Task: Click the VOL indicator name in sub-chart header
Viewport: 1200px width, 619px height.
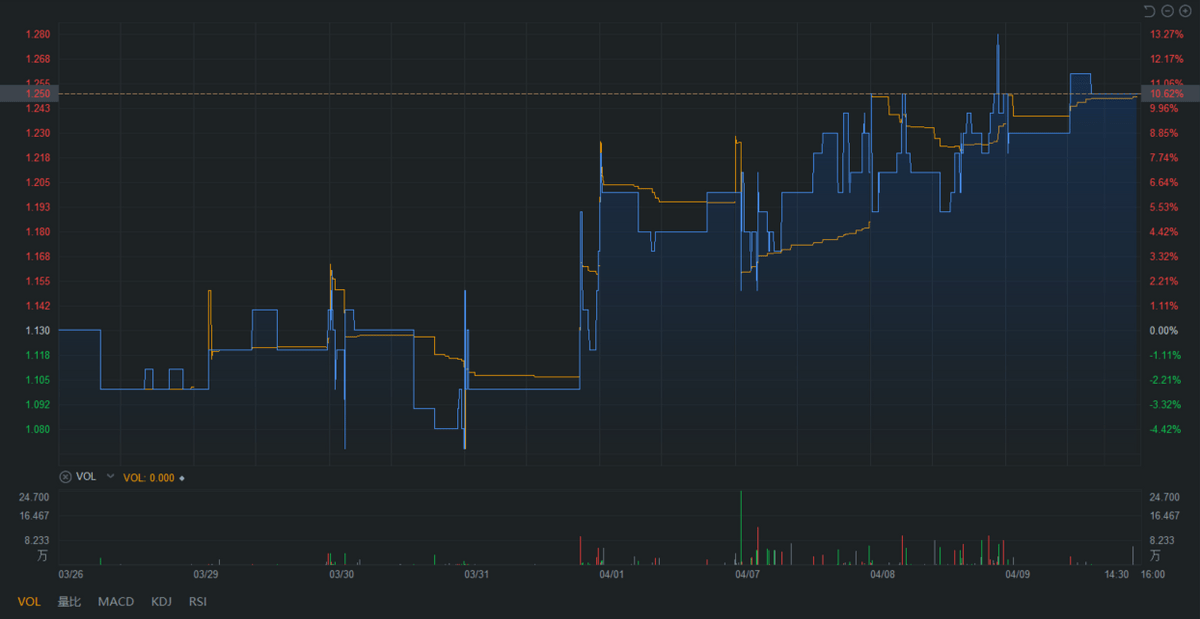Action: click(86, 477)
